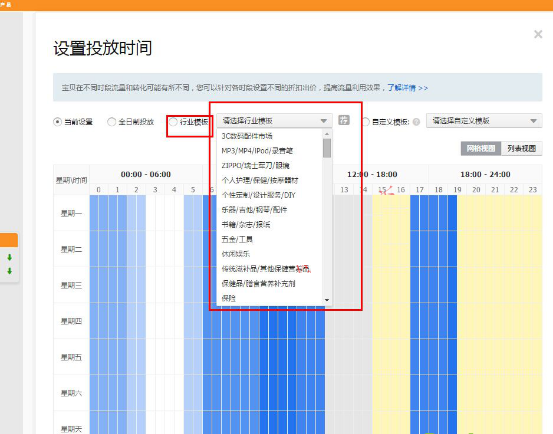The width and height of the screenshot is (553, 434).
Task: Click the 星期三 row label
Action: 71,285
